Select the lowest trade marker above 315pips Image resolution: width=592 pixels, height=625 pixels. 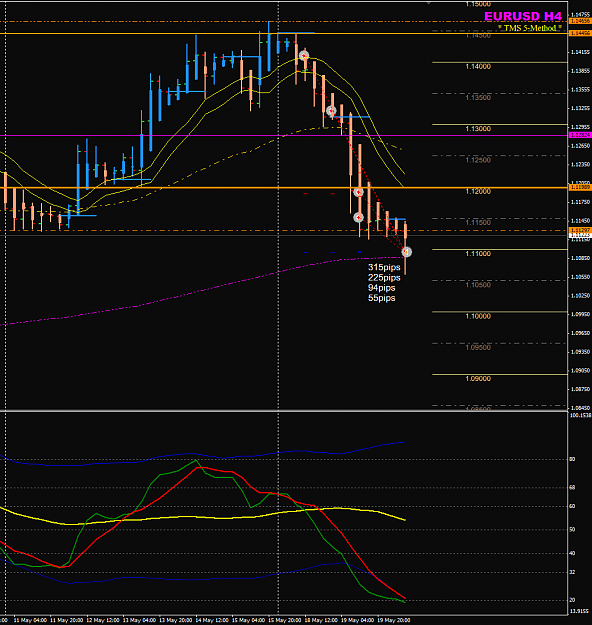point(406,252)
